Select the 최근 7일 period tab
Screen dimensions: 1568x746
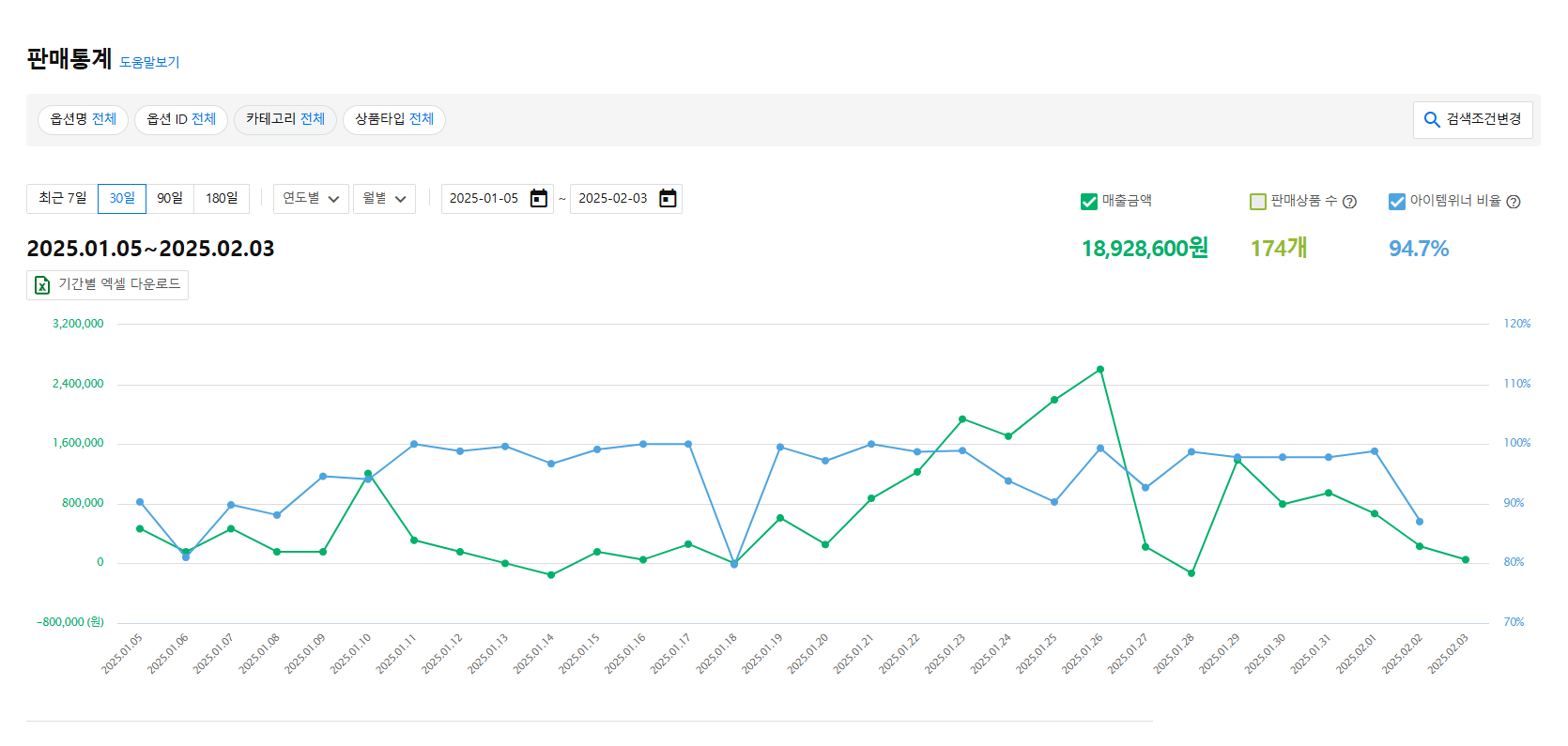point(62,198)
